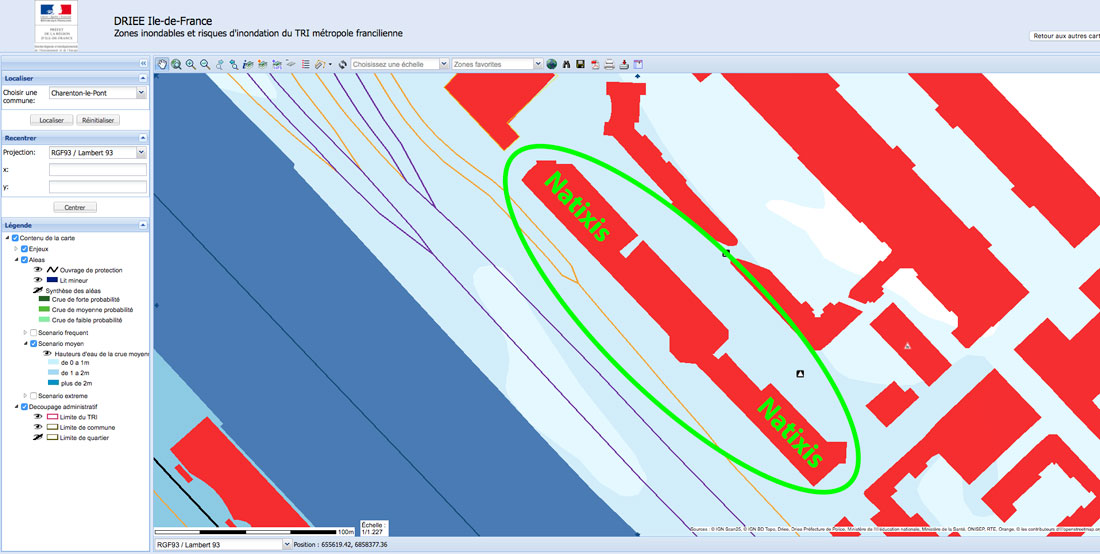Click the y coordinate input field
Screen dimensions: 1100x554
pos(98,187)
